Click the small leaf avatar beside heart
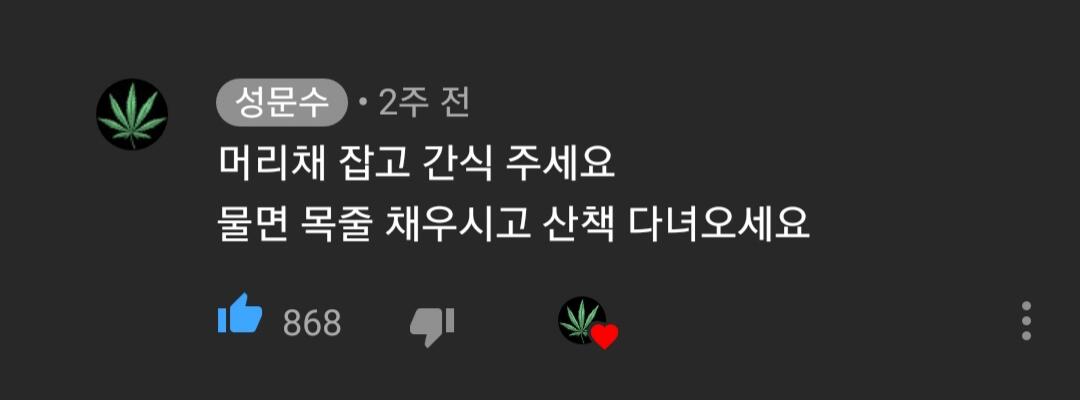Image resolution: width=1080 pixels, height=400 pixels. [581, 319]
